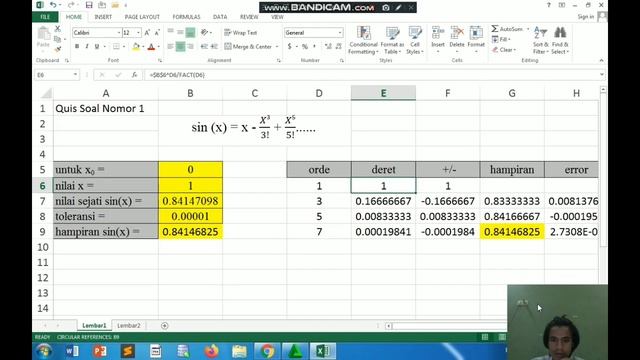This screenshot has width=640, height=360.
Task: Click the Orientation text angle icon
Action: tap(204, 32)
